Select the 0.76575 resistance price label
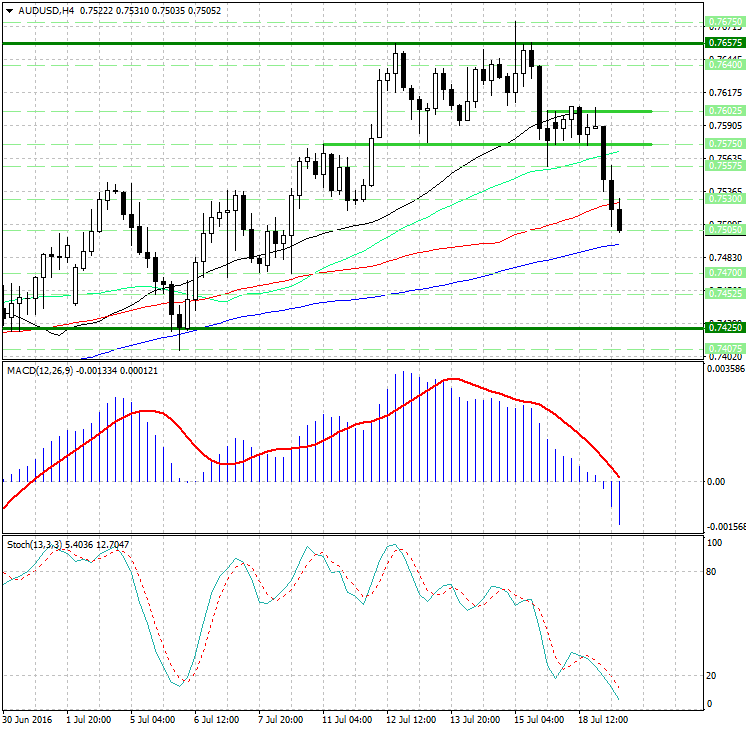The height and width of the screenshot is (731, 746). (x=724, y=43)
